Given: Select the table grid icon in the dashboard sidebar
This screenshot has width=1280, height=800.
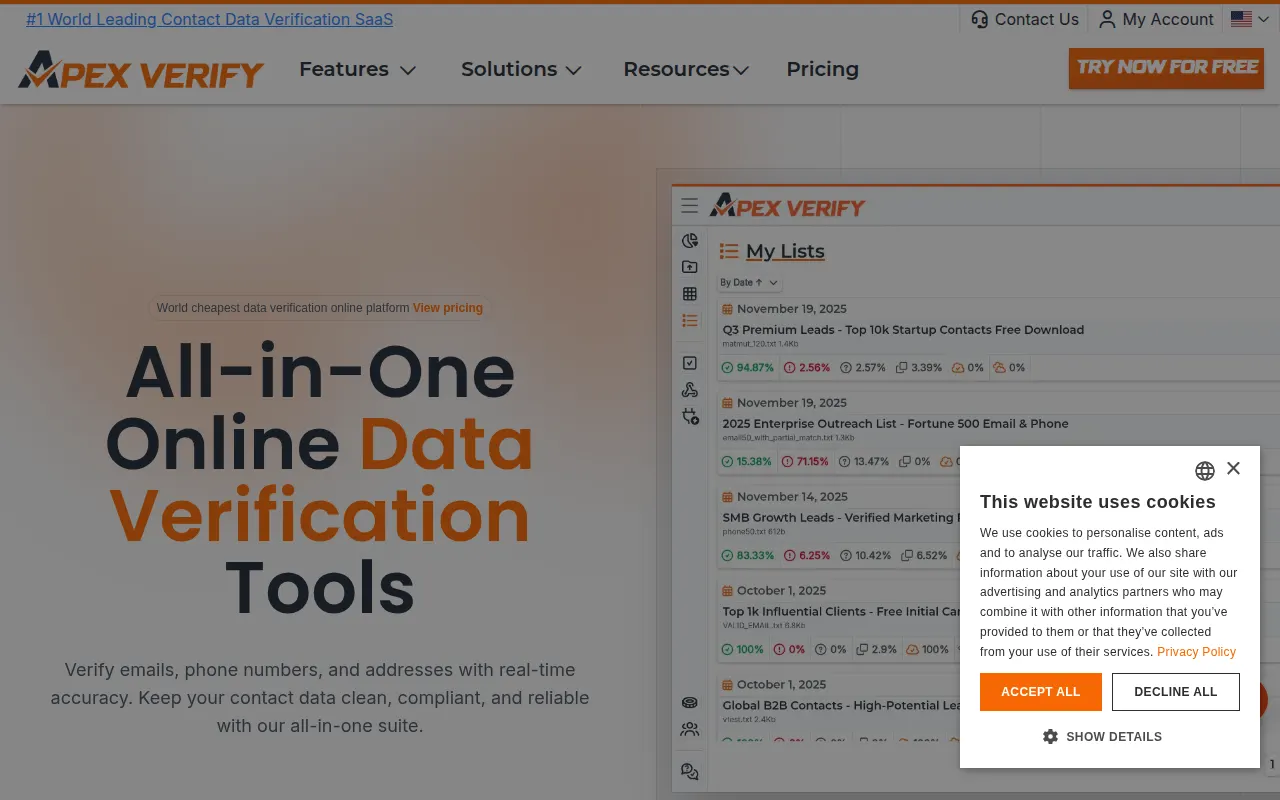Looking at the screenshot, I should tap(690, 294).
